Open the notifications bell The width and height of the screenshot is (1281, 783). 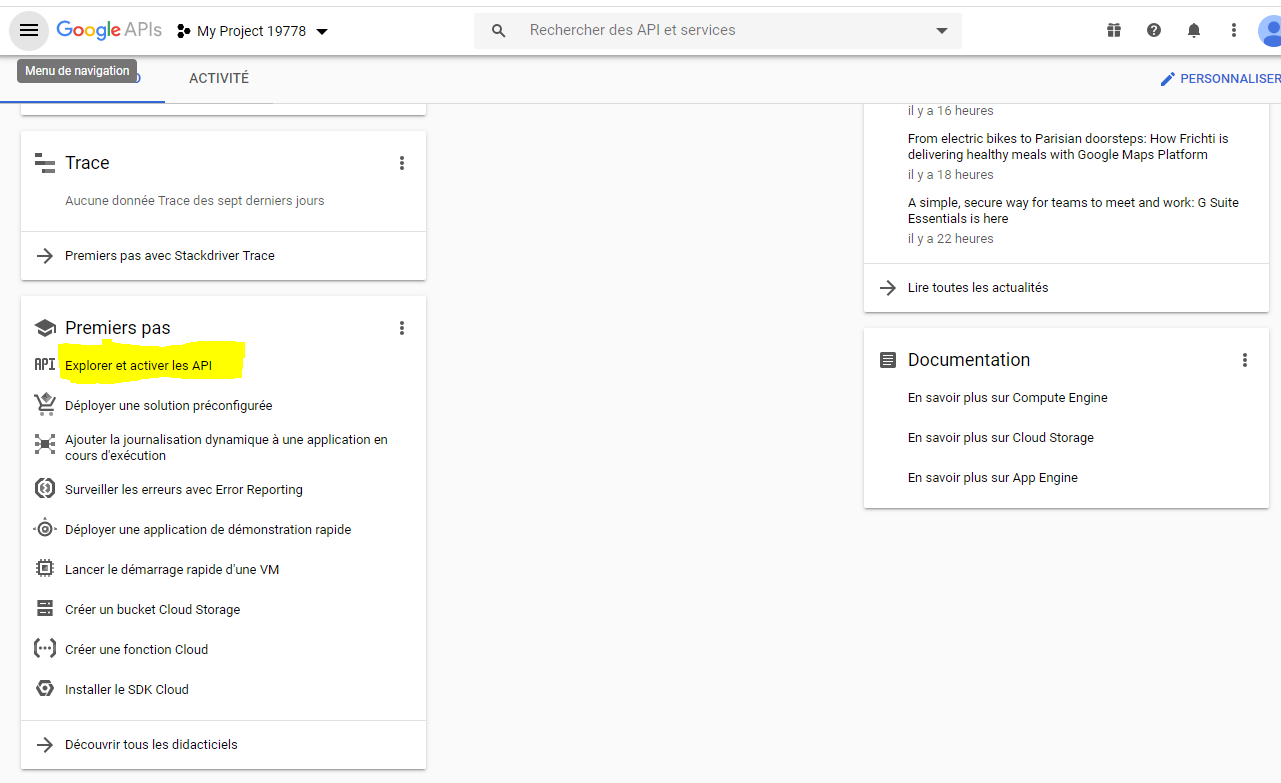pos(1194,31)
